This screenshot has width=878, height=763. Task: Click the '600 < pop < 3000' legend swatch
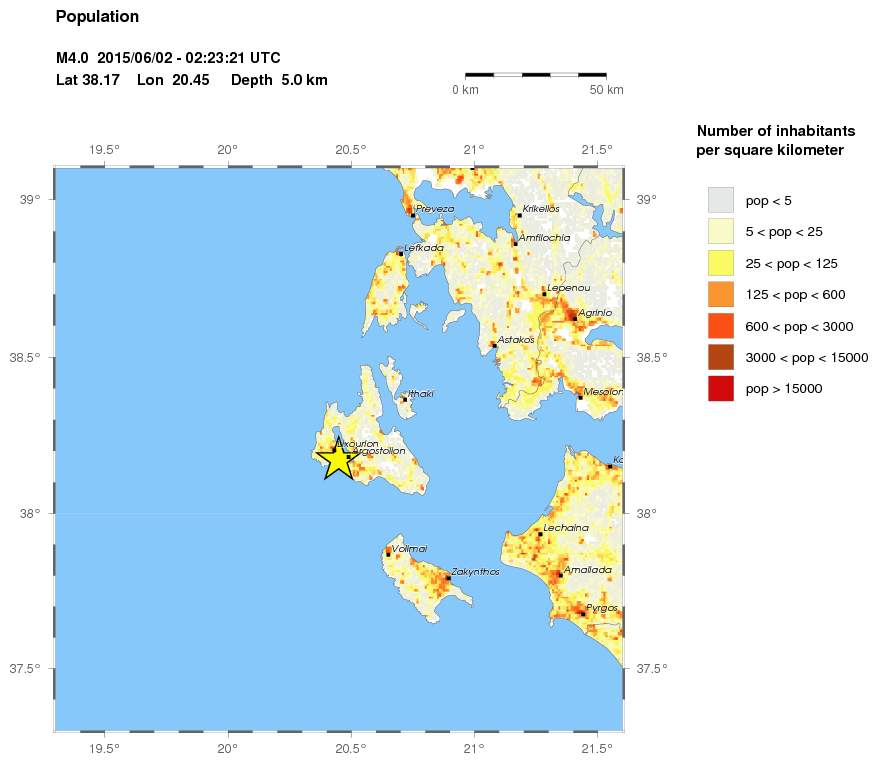pyautogui.click(x=721, y=326)
